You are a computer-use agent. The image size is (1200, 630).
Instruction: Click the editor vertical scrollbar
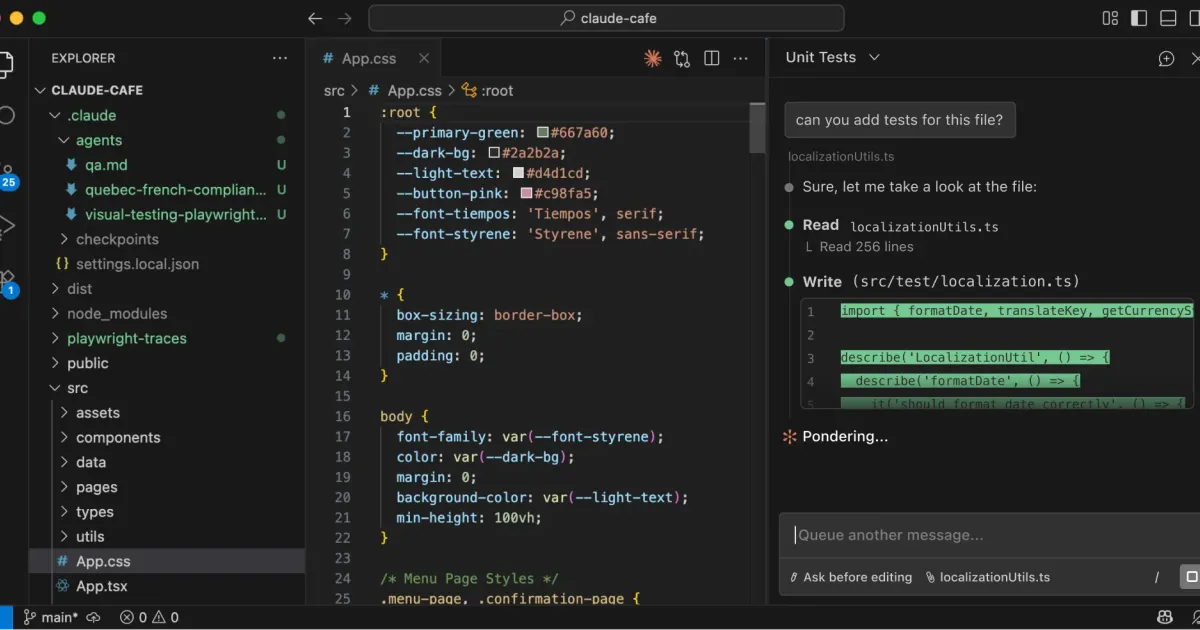coord(757,128)
